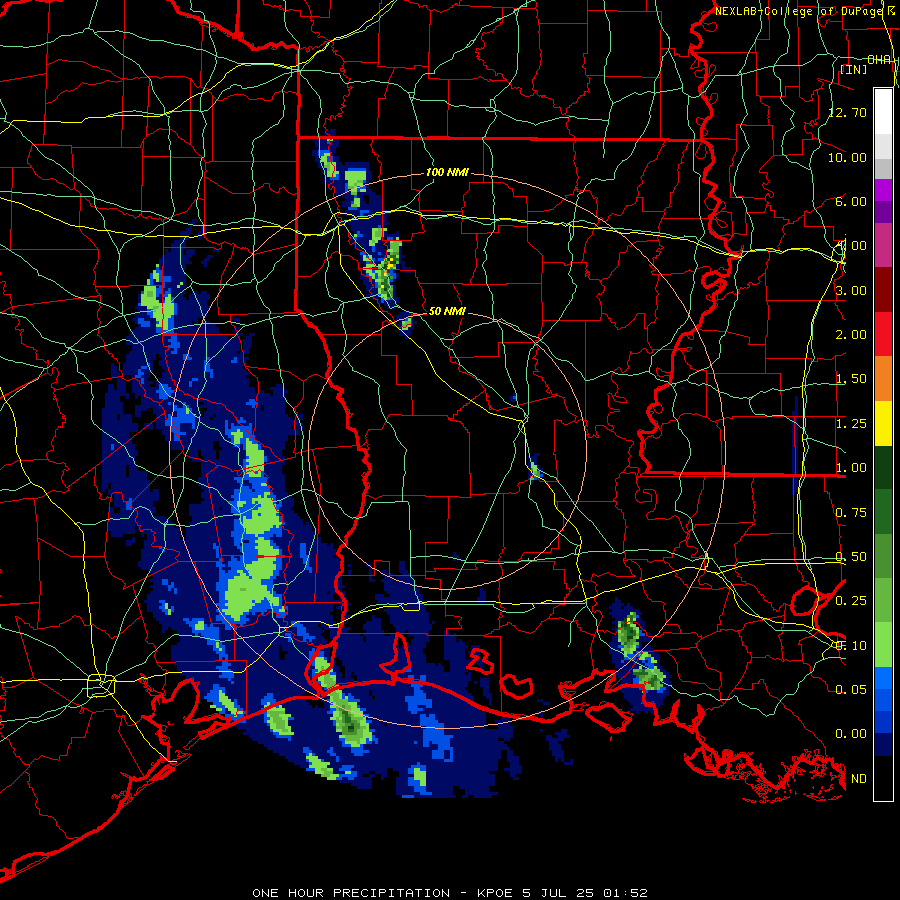
Task: Click the OHA product label
Action: (879, 60)
